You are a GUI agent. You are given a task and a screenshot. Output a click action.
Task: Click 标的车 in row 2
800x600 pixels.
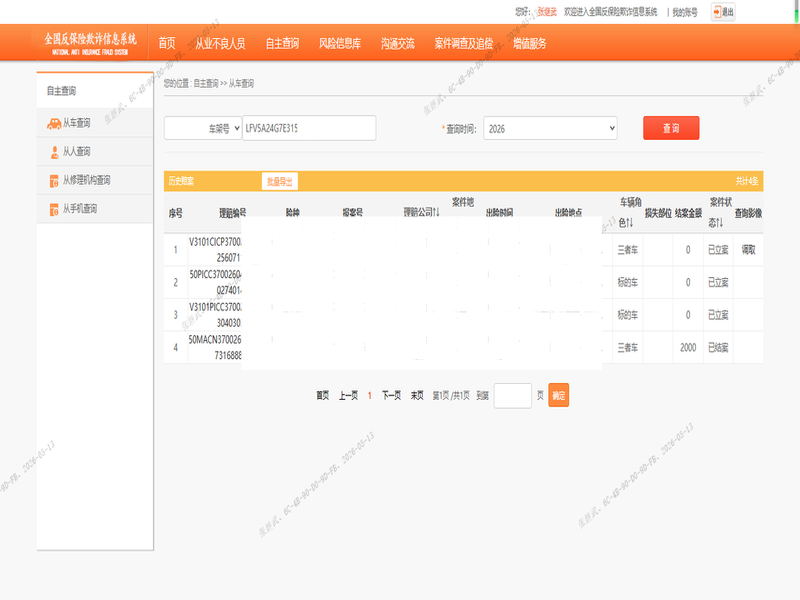628,282
